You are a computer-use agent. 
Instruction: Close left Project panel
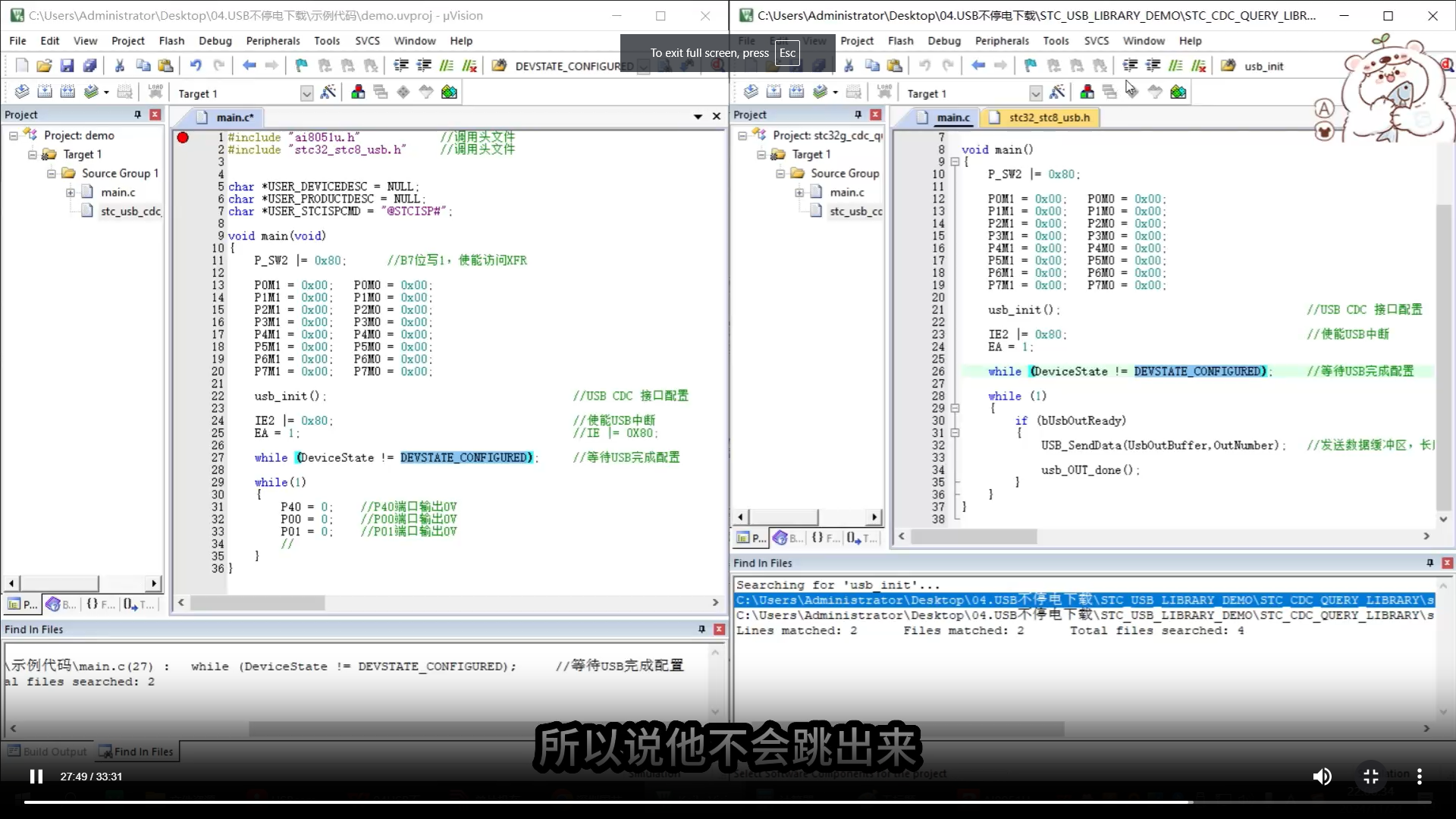pyautogui.click(x=155, y=115)
